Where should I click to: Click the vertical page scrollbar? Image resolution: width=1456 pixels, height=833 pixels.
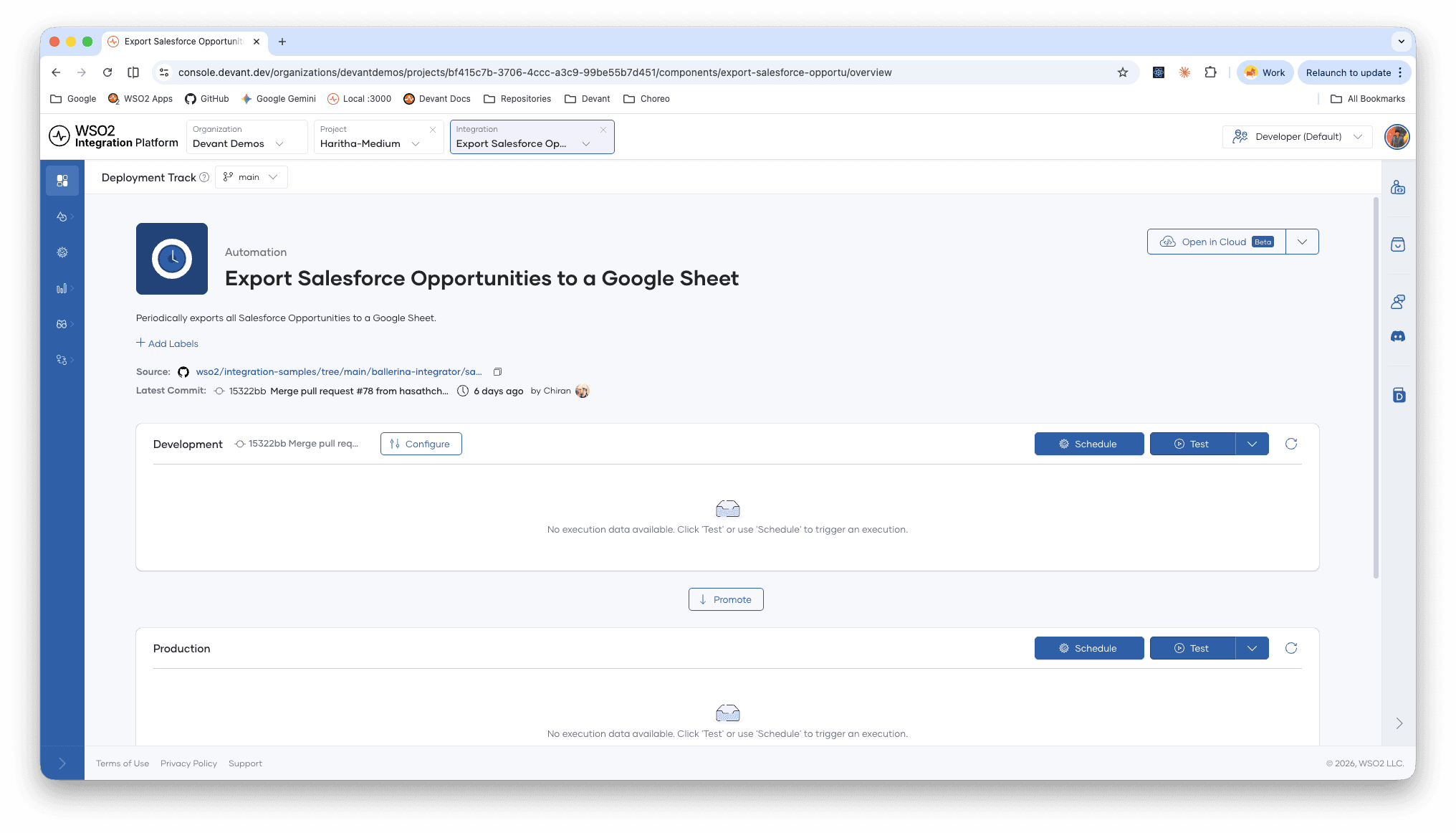tap(1376, 387)
